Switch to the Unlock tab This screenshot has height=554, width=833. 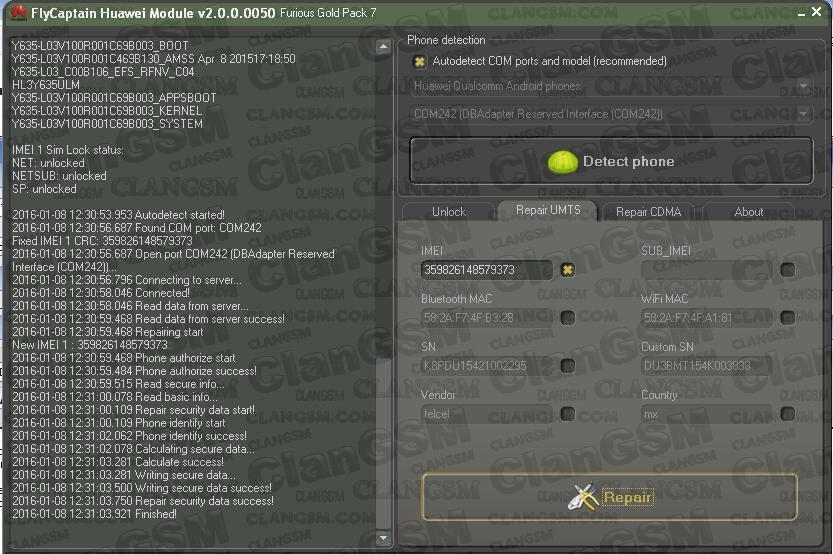coord(449,212)
